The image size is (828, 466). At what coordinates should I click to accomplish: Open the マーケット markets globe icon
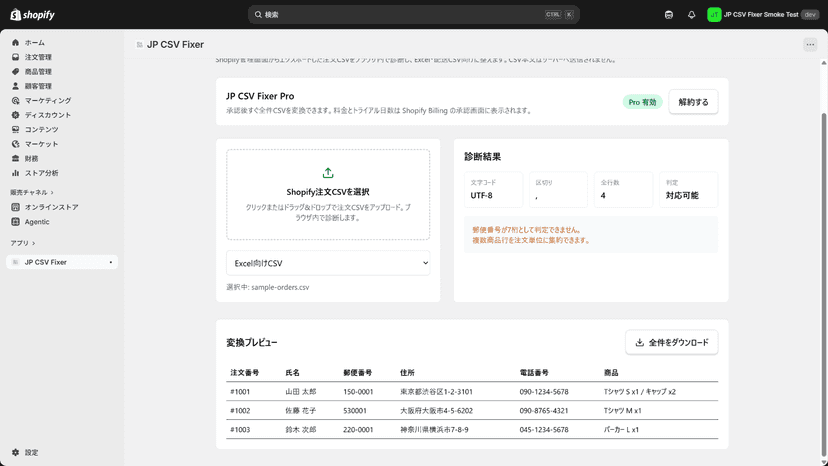click(x=15, y=144)
